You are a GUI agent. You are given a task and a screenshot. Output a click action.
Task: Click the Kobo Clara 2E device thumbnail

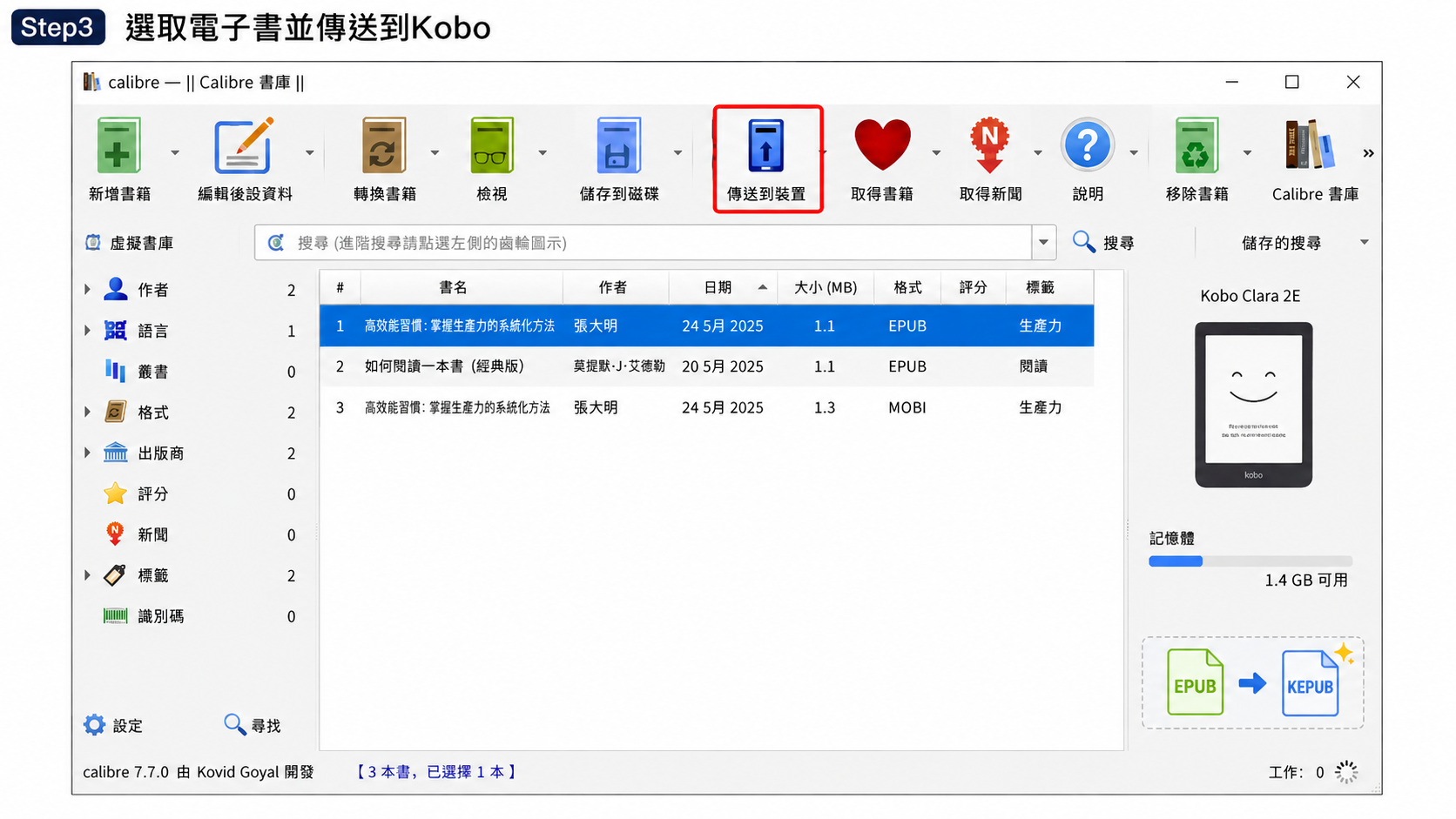click(1253, 405)
